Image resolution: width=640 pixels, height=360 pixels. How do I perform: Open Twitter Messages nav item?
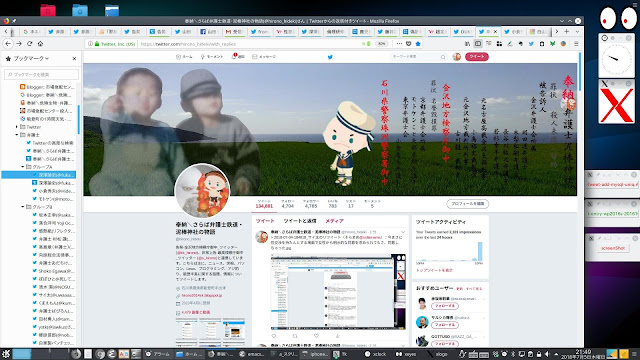(264, 57)
